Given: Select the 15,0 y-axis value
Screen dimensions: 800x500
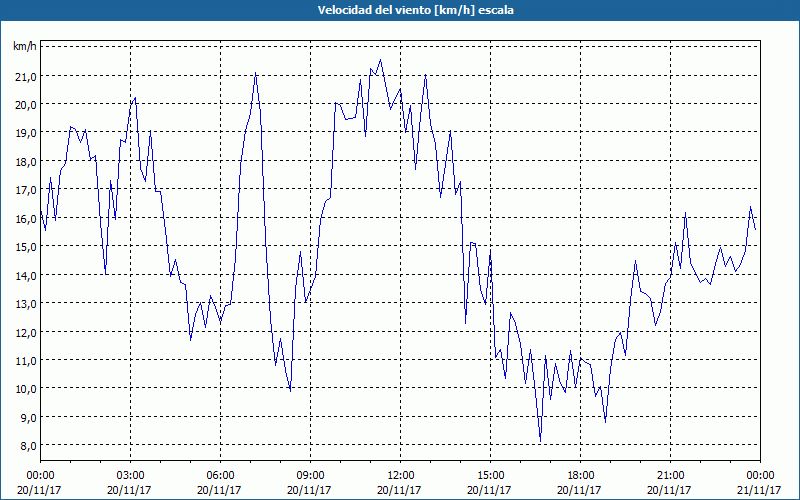Looking at the screenshot, I should click(26, 246).
